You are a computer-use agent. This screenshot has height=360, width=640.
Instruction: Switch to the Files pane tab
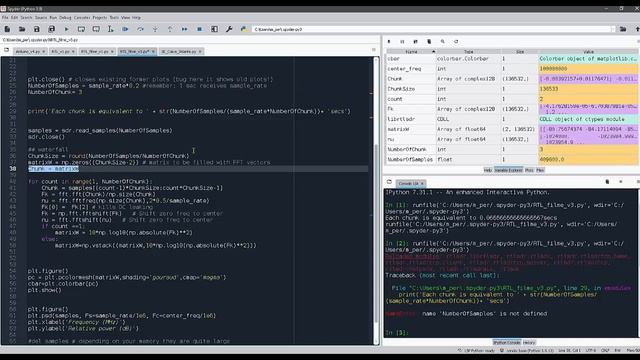tap(540, 170)
